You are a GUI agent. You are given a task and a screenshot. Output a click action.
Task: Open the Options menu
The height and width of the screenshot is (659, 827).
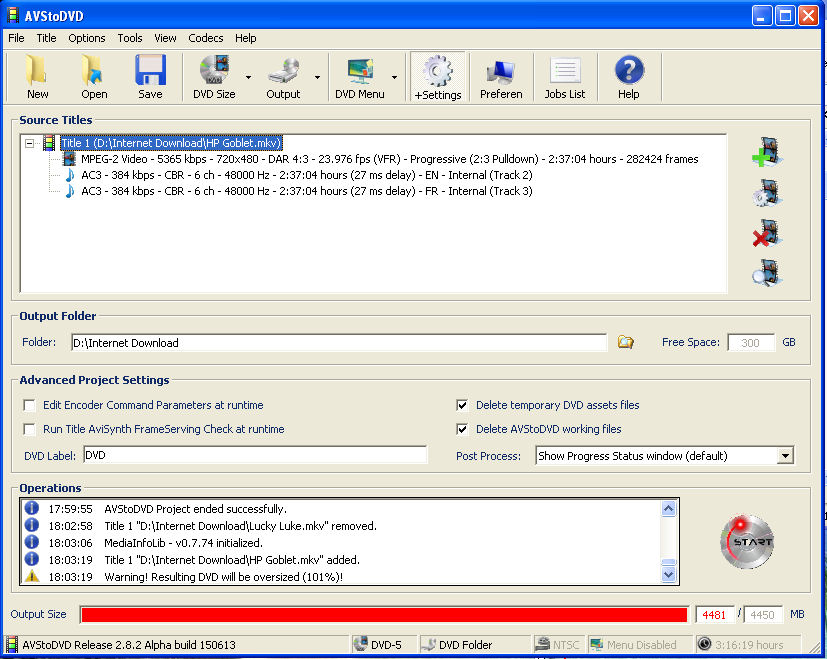click(x=86, y=38)
